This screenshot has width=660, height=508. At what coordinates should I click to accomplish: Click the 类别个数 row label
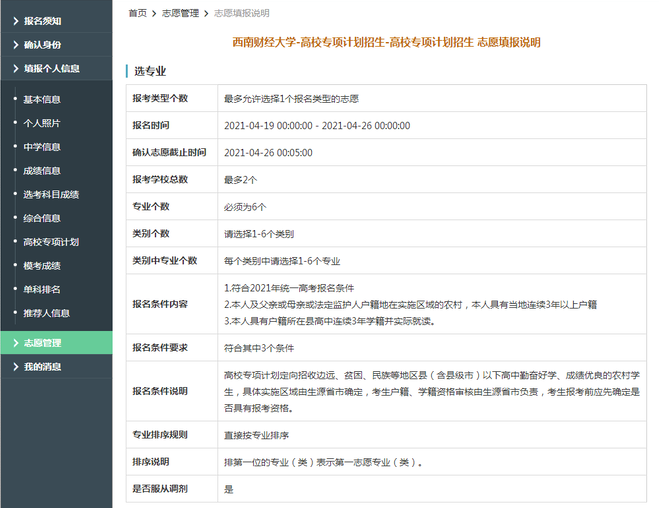(x=151, y=233)
